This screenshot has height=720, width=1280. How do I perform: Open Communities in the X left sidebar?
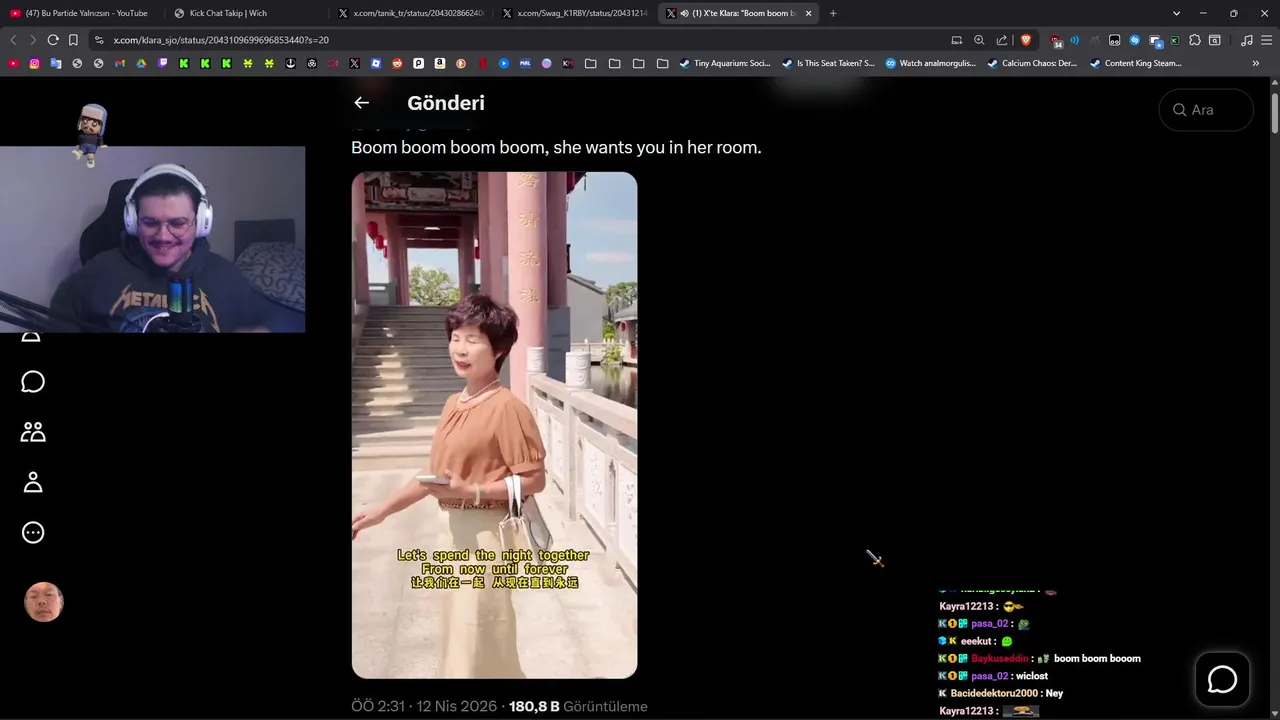tap(33, 432)
